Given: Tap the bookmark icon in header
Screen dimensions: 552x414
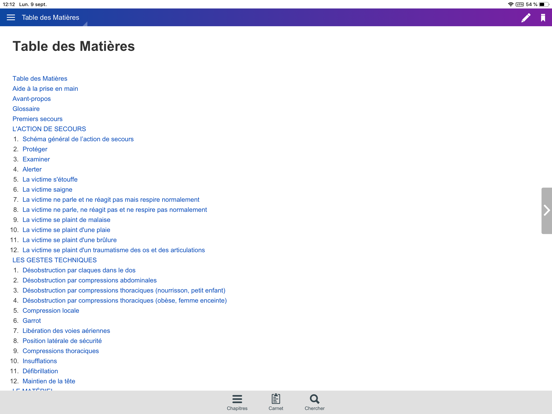Looking at the screenshot, I should pyautogui.click(x=543, y=18).
